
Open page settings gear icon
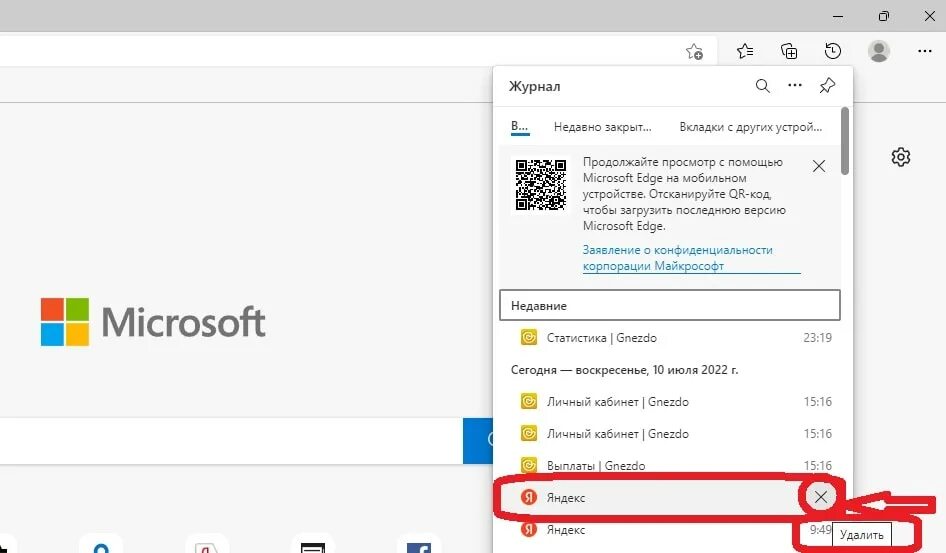pyautogui.click(x=901, y=157)
